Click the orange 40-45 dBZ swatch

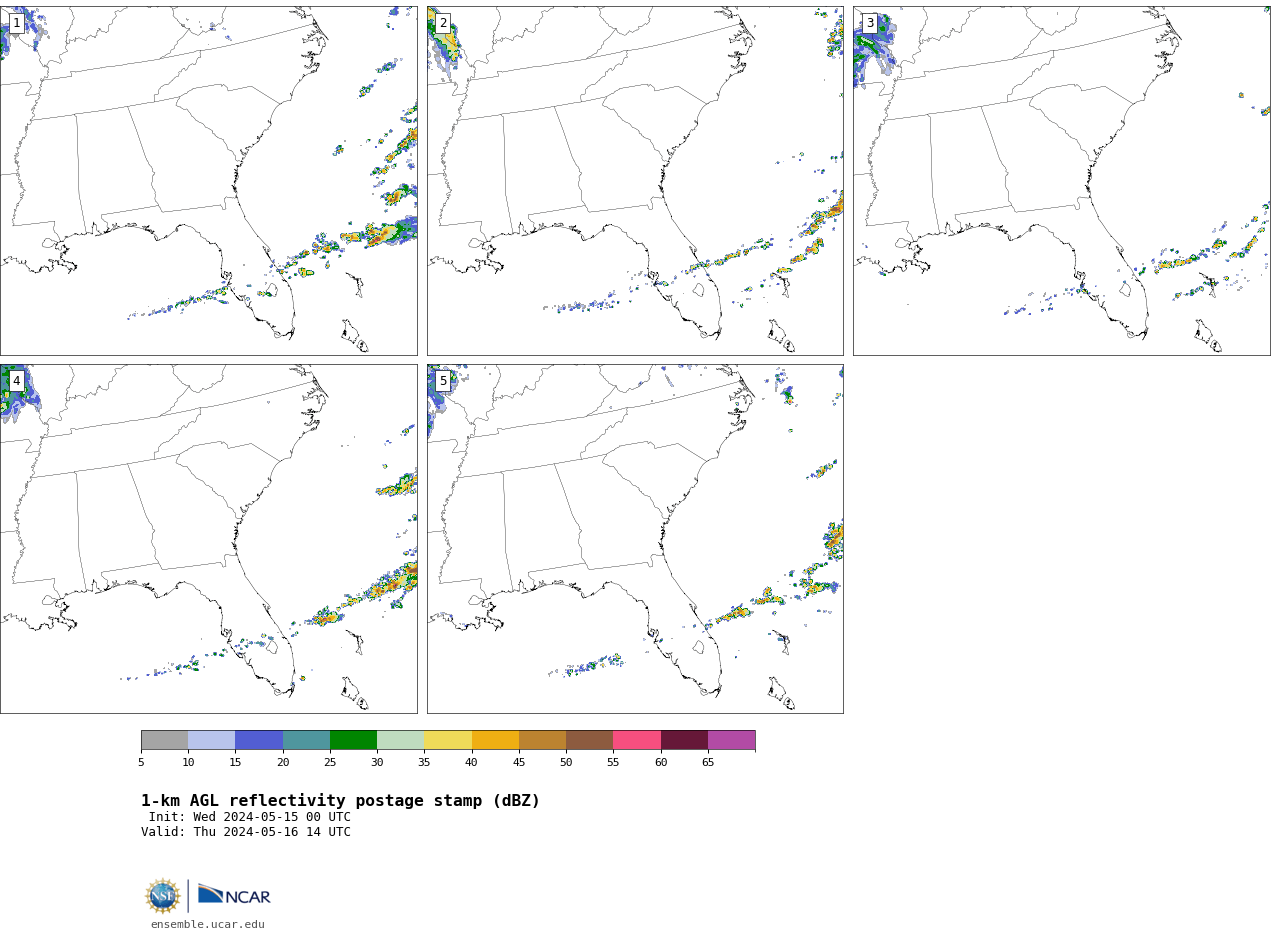[x=495, y=740]
